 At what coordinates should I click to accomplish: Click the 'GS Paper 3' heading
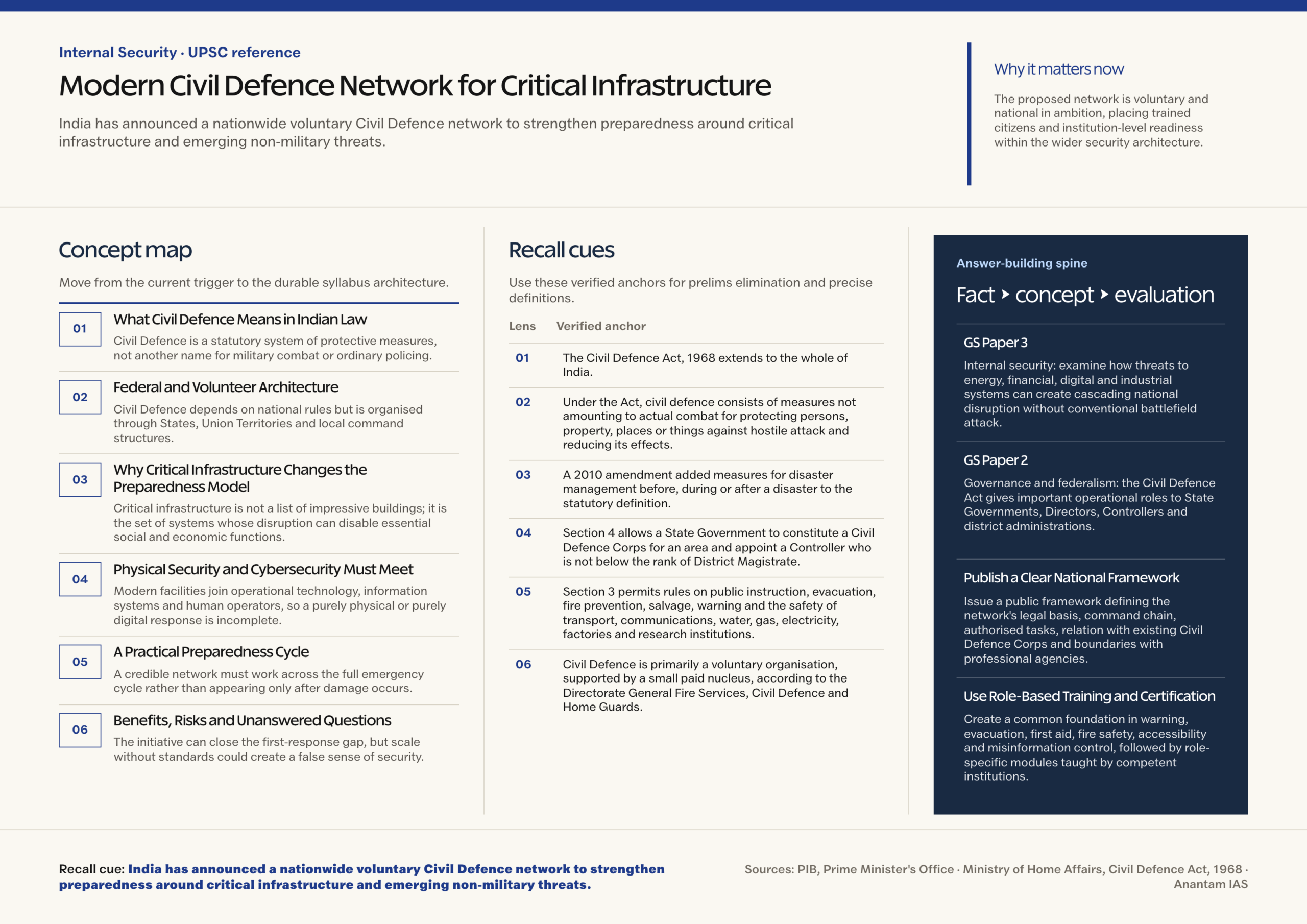coord(995,343)
